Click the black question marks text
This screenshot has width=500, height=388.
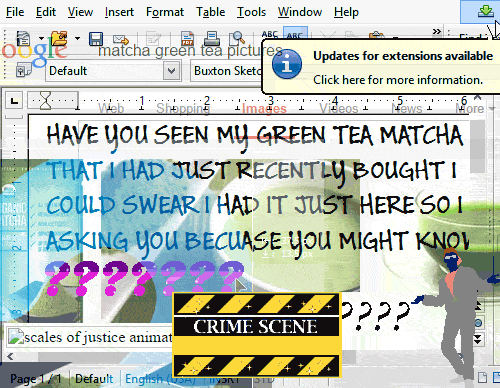tap(375, 315)
